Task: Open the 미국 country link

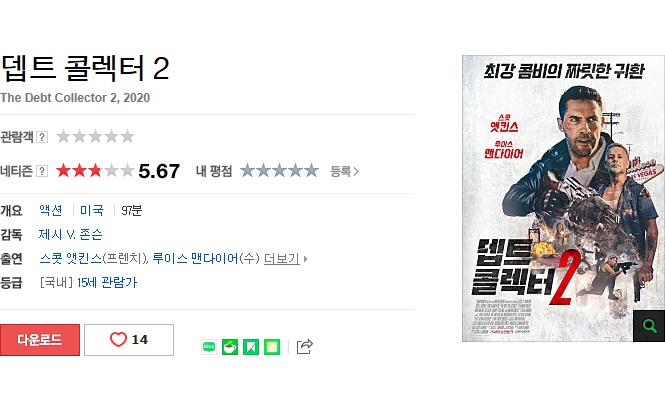Action: coord(92,210)
